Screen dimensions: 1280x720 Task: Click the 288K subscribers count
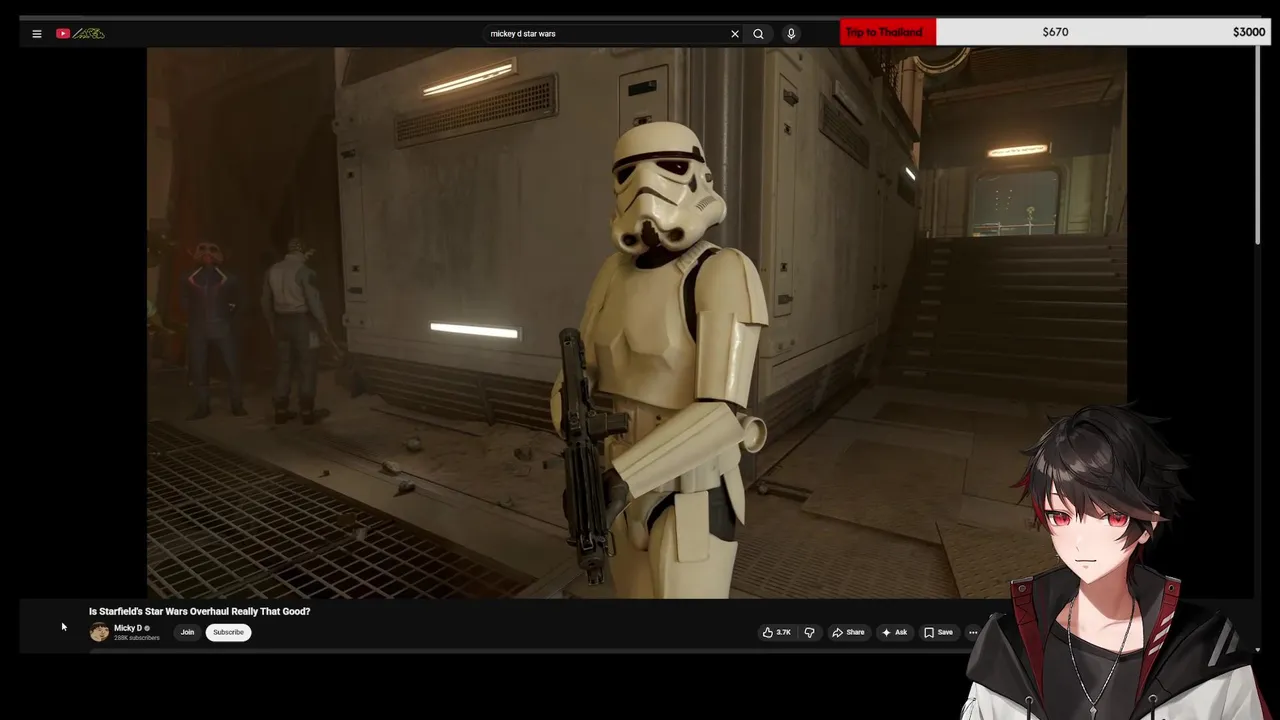(137, 638)
